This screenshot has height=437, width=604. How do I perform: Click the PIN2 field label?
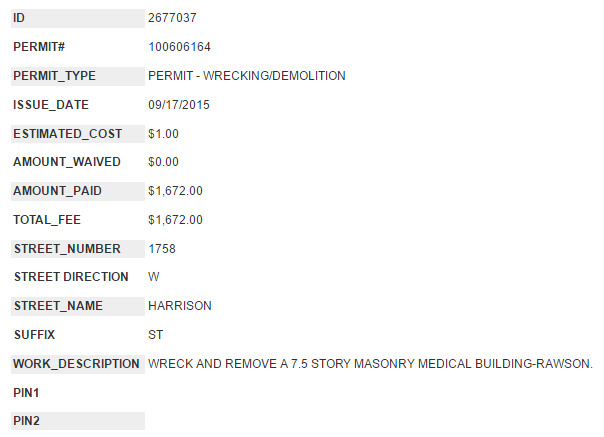click(27, 421)
